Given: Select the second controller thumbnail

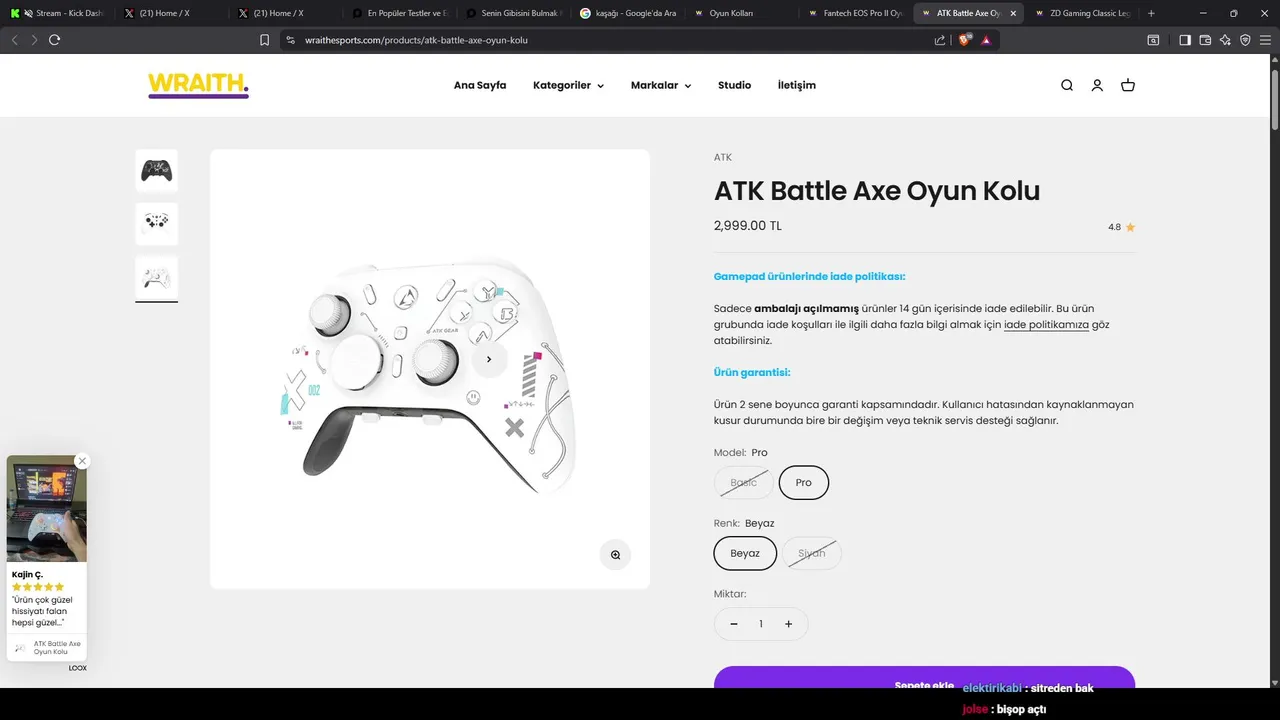Looking at the screenshot, I should (x=156, y=223).
